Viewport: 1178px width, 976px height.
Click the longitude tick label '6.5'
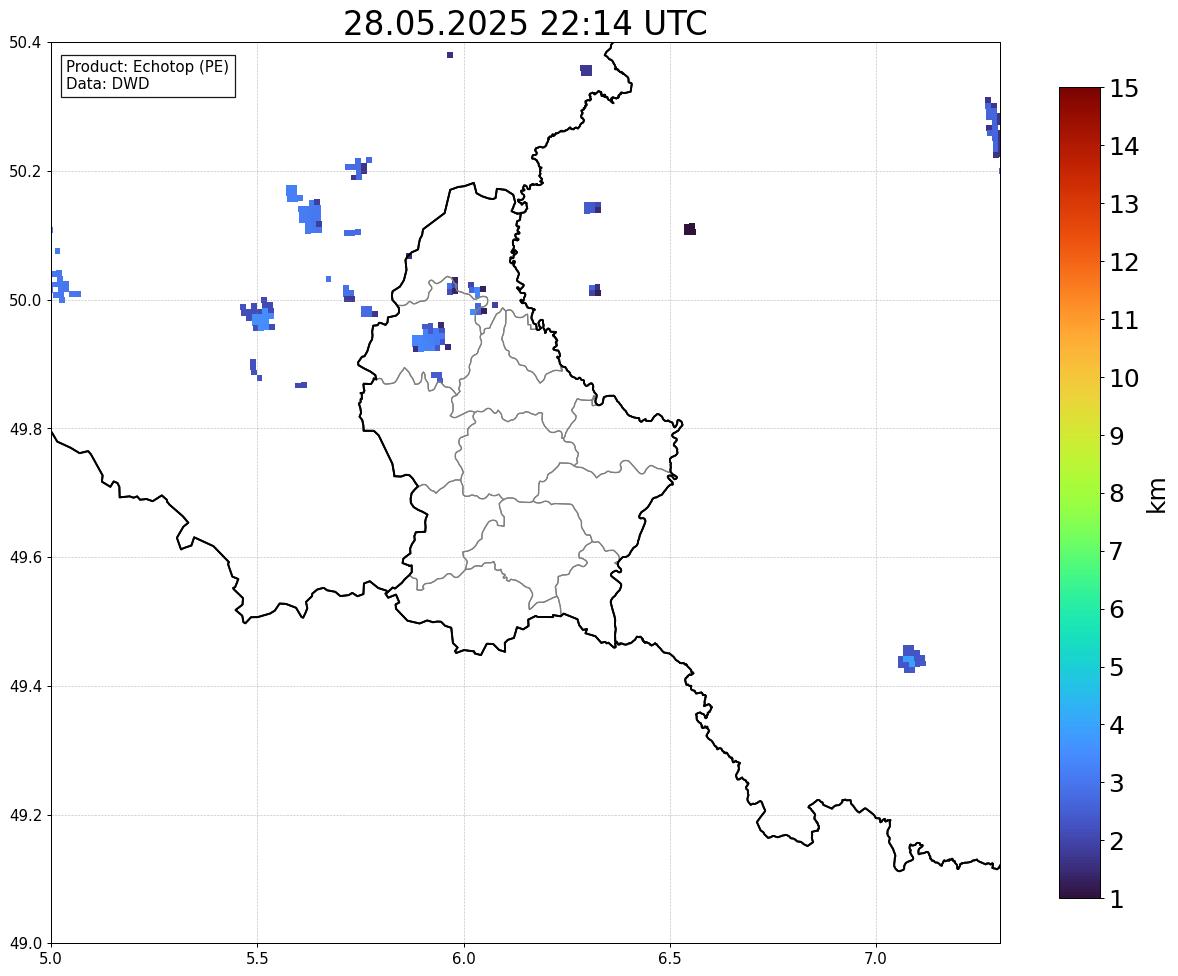tap(670, 959)
